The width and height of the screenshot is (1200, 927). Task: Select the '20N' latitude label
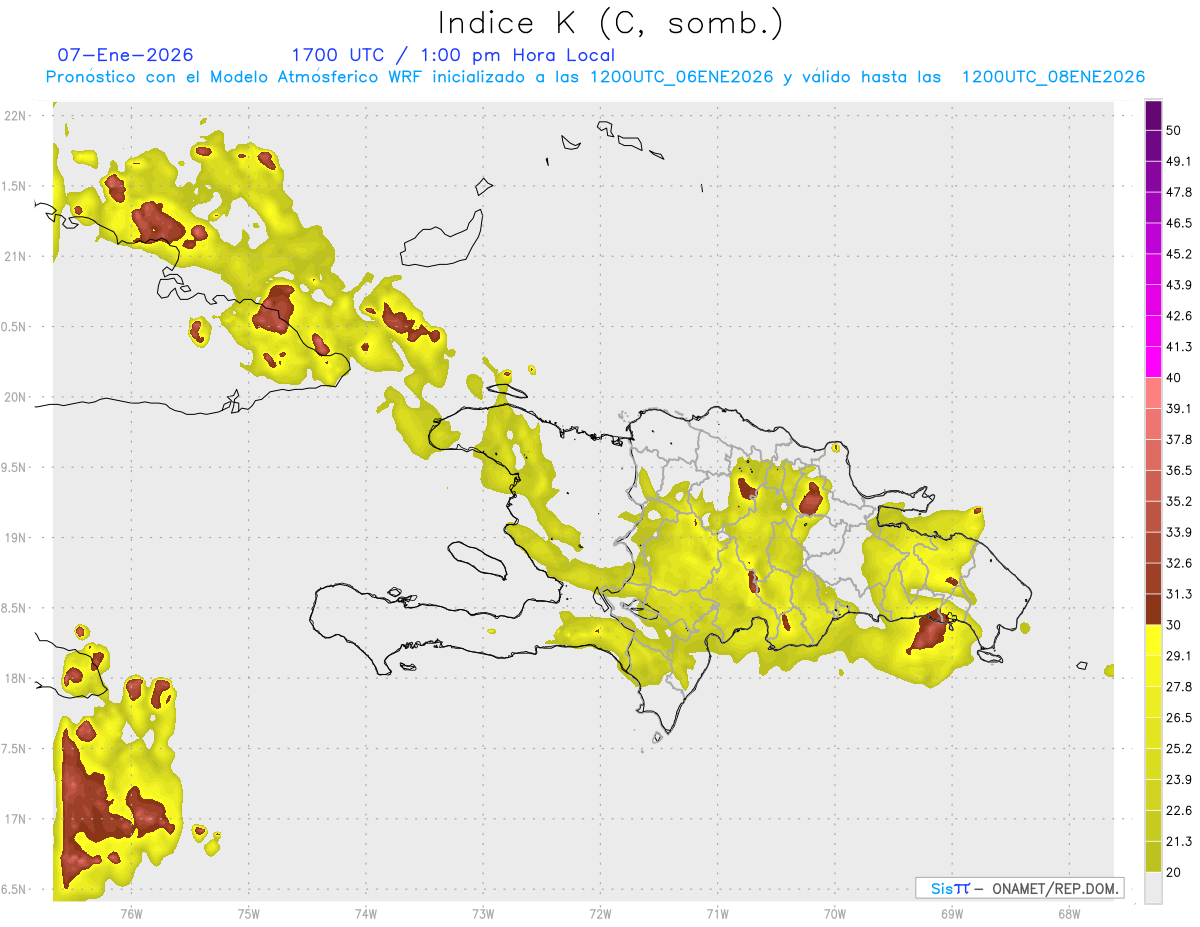pos(15,397)
